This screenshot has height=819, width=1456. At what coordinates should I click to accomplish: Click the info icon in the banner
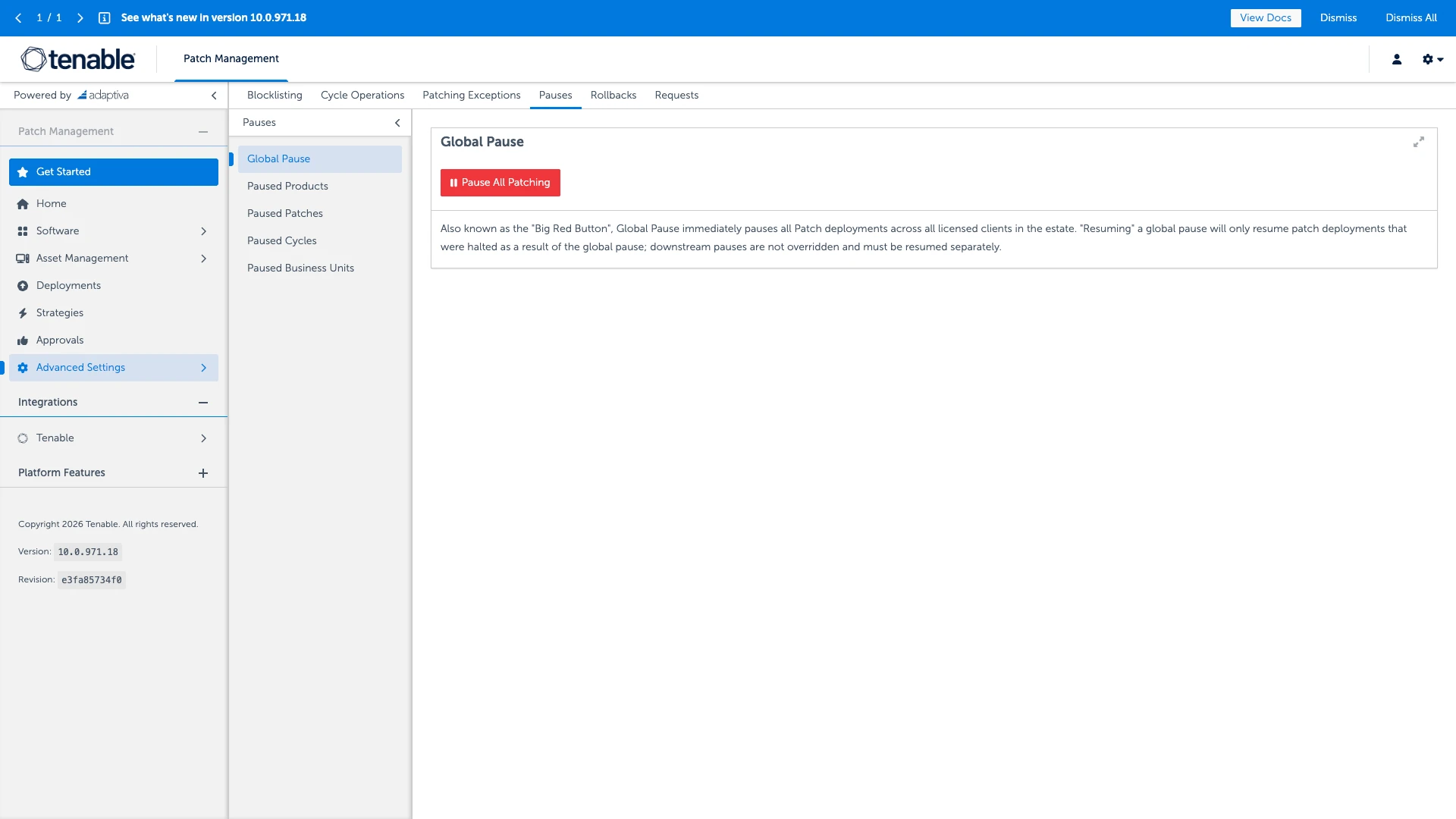coord(105,18)
